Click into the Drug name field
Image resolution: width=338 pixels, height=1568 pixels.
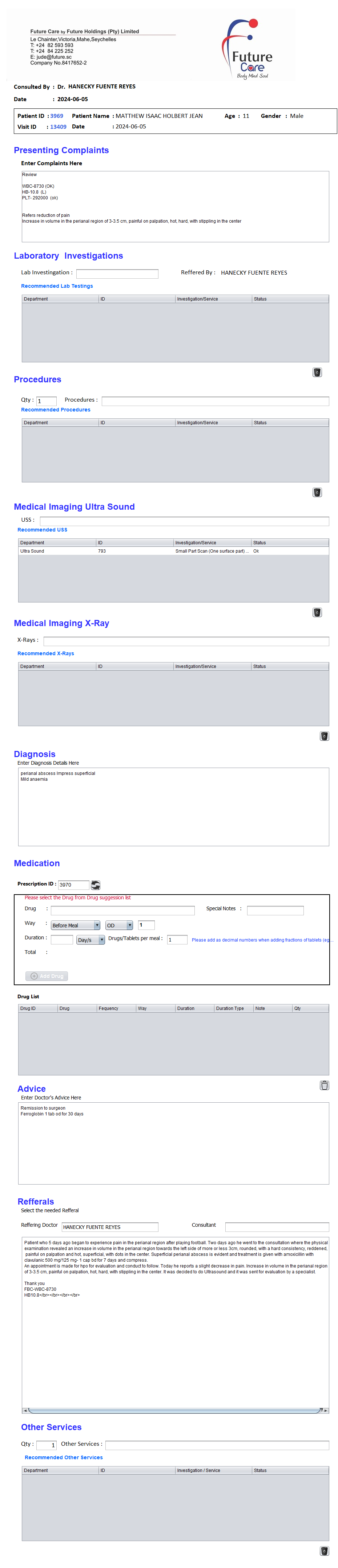tap(122, 910)
